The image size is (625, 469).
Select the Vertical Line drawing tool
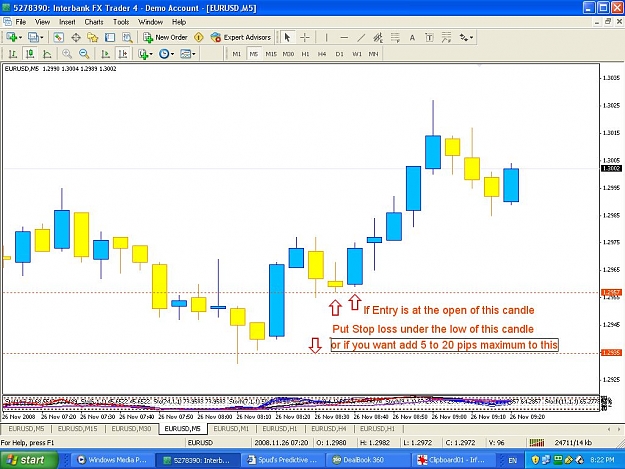point(326,37)
